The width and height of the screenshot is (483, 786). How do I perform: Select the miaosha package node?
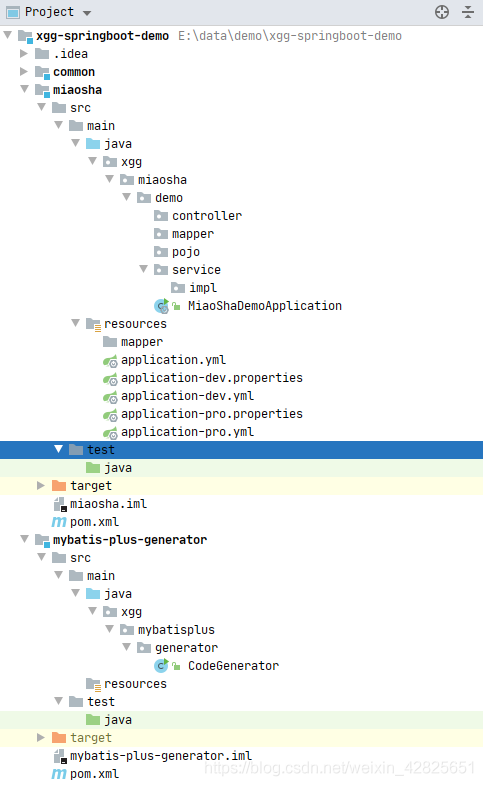pyautogui.click(x=162, y=179)
